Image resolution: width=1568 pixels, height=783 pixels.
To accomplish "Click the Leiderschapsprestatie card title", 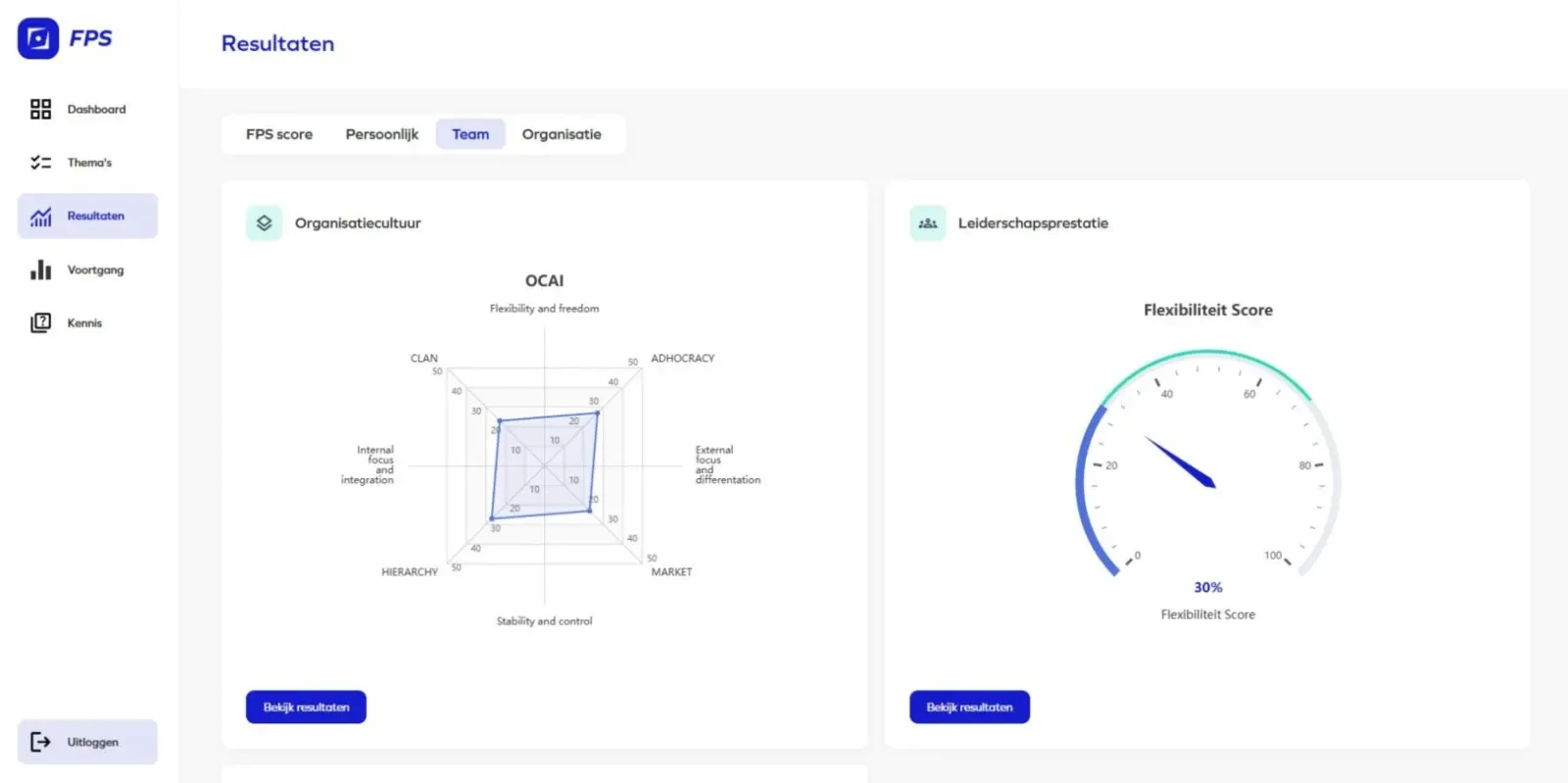I will pyautogui.click(x=1034, y=223).
